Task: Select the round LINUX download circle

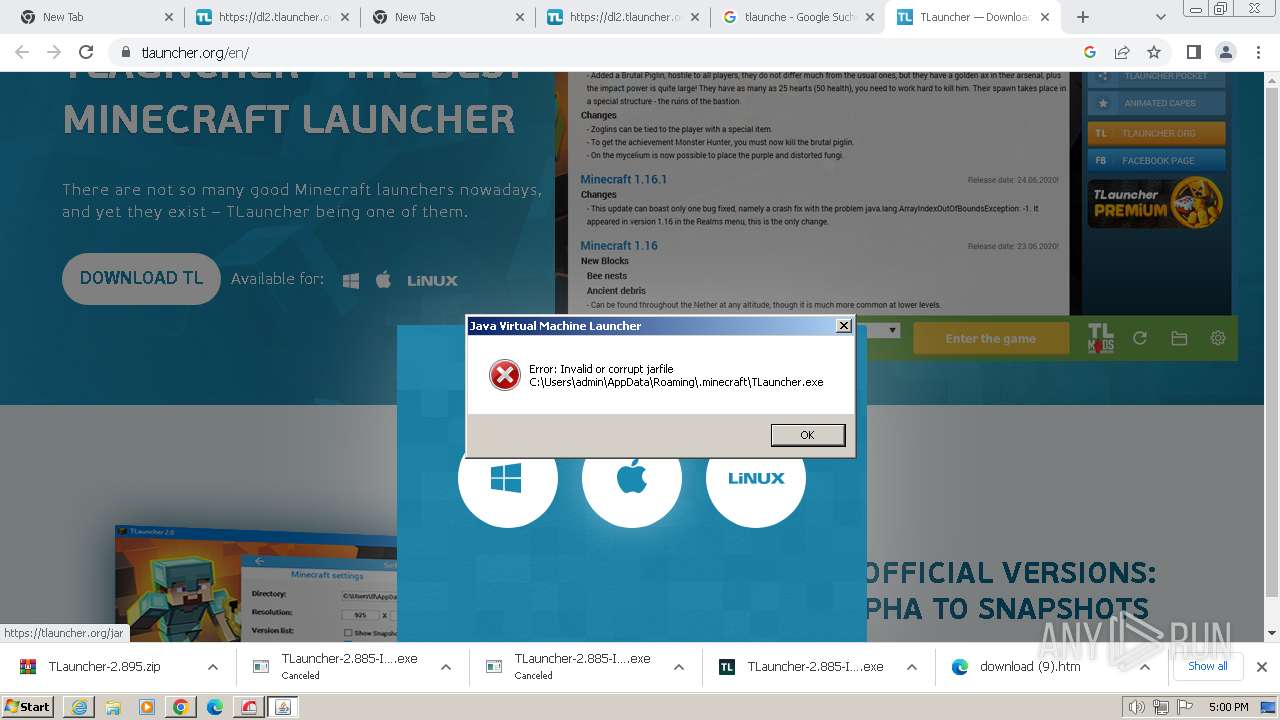Action: (x=756, y=478)
